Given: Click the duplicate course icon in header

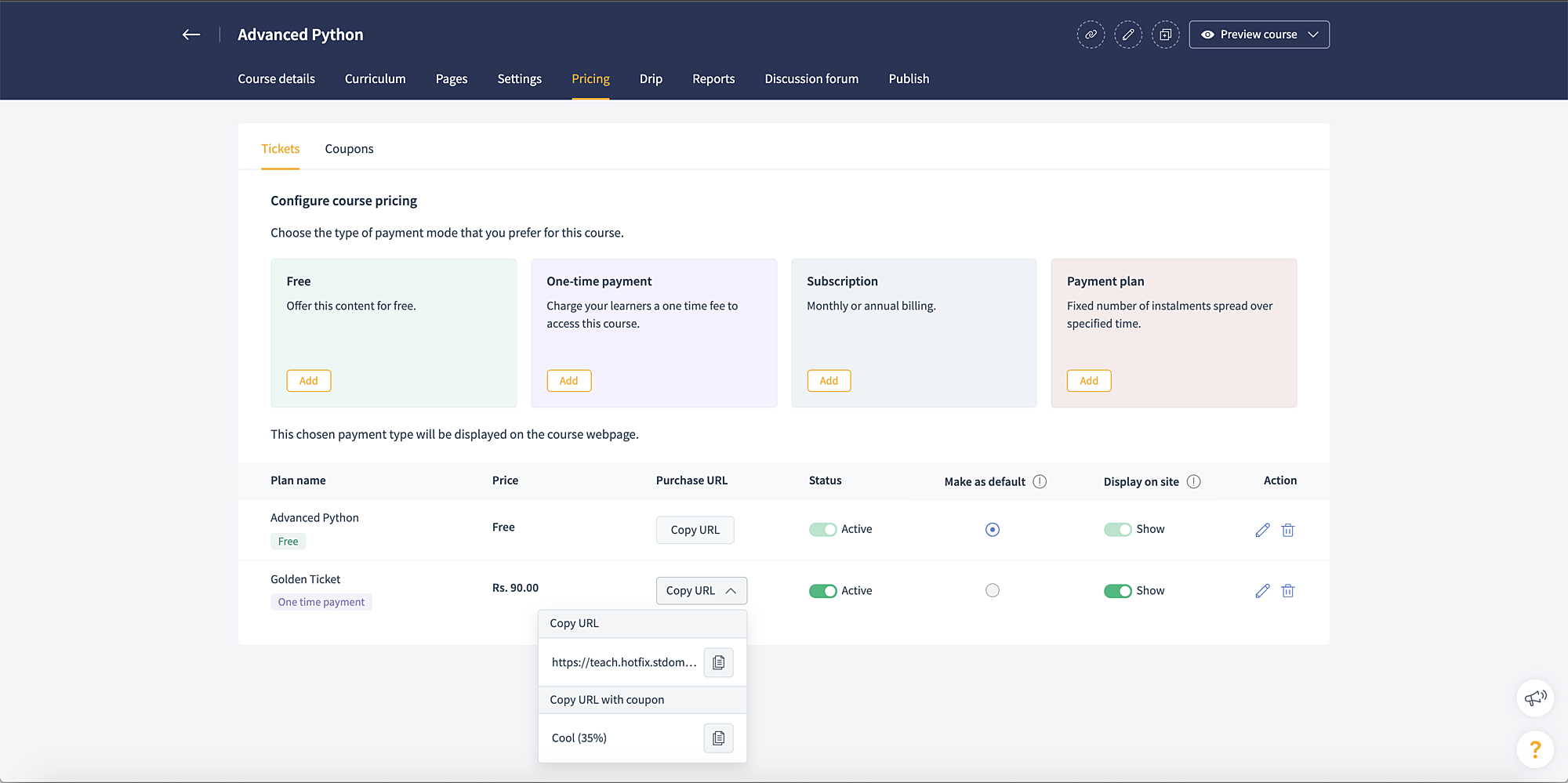Looking at the screenshot, I should pos(1166,34).
